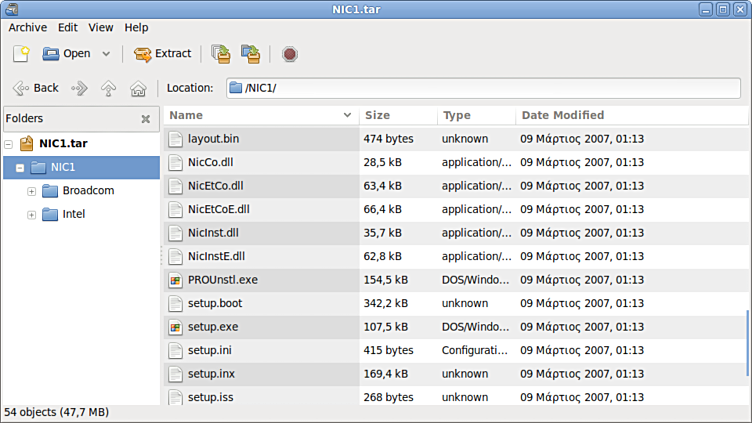Close the Folders side pane
Image resolution: width=752 pixels, height=423 pixels.
(145, 119)
